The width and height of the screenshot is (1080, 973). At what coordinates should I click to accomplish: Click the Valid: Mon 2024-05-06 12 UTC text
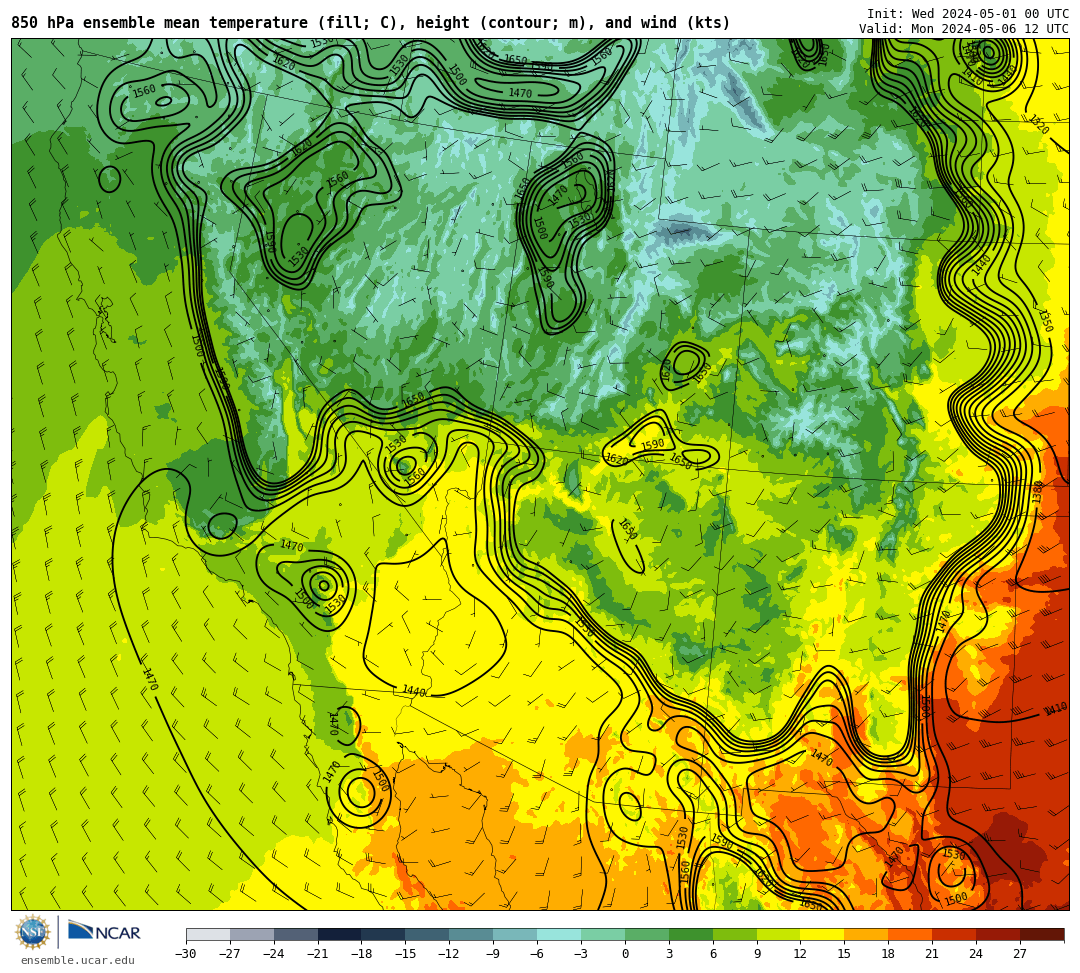pyautogui.click(x=964, y=29)
